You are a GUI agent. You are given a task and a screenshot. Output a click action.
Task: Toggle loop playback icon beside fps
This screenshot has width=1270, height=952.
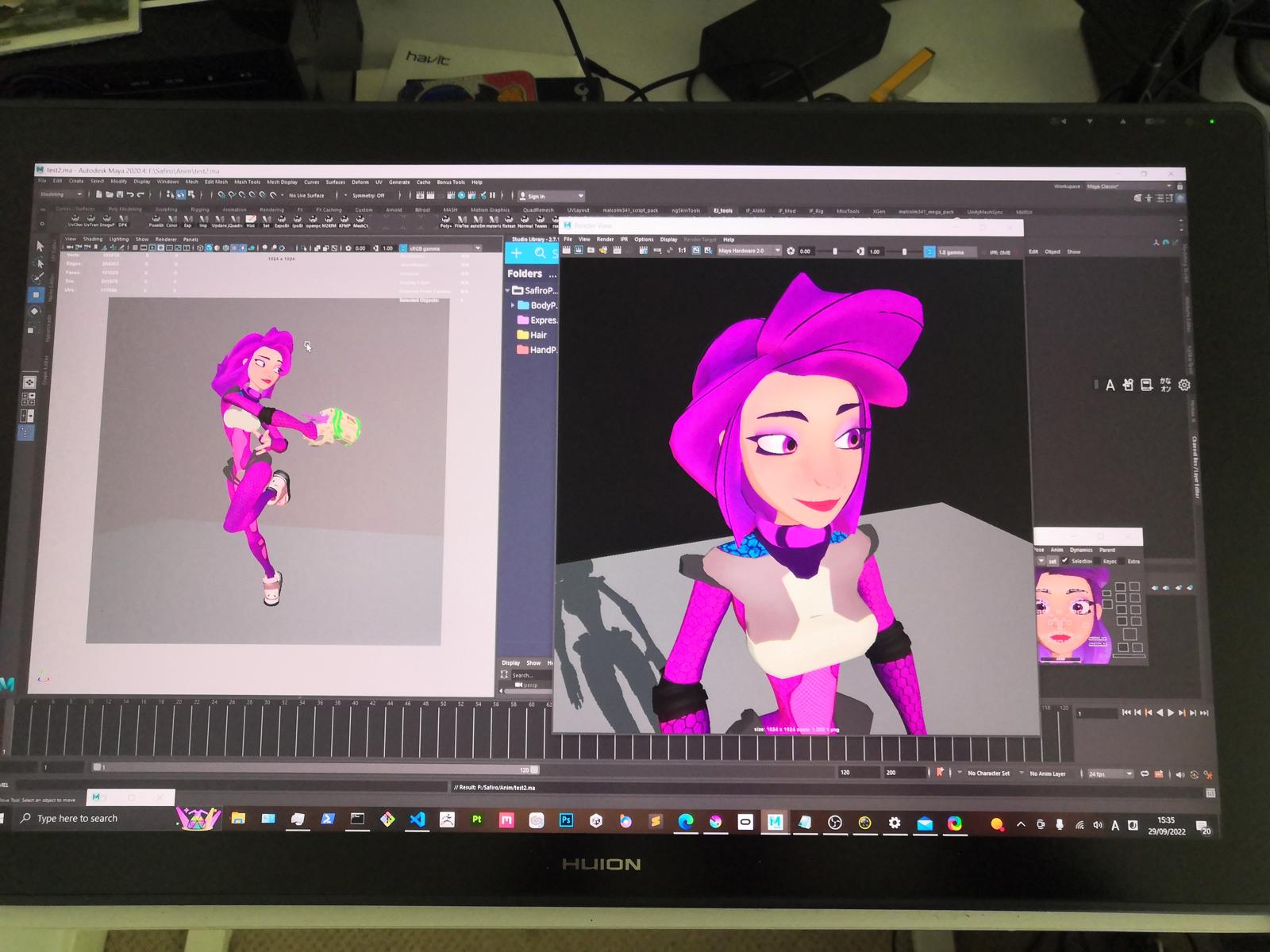click(1145, 773)
